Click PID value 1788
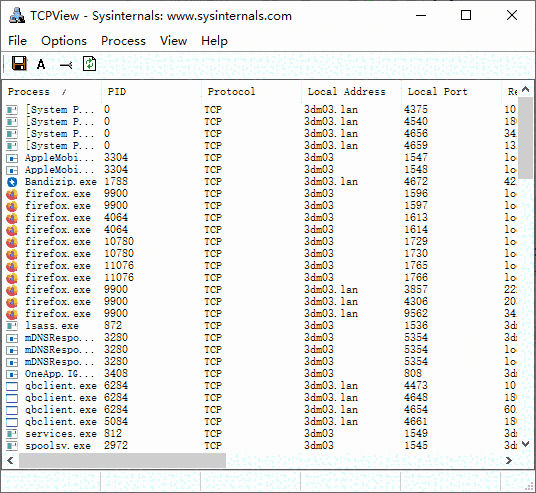The height and width of the screenshot is (493, 536). pyautogui.click(x=116, y=182)
